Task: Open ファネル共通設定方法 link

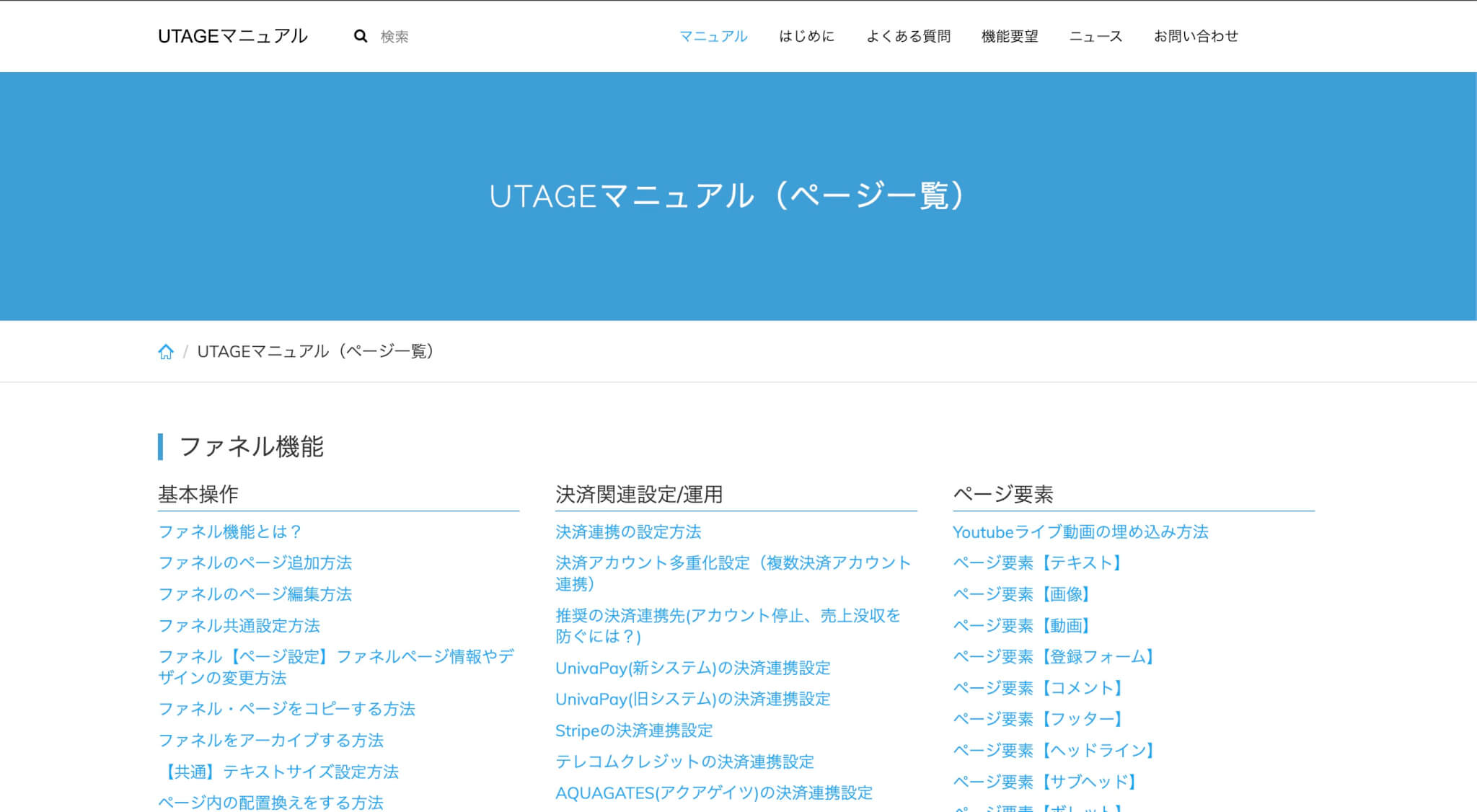Action: pyautogui.click(x=239, y=625)
